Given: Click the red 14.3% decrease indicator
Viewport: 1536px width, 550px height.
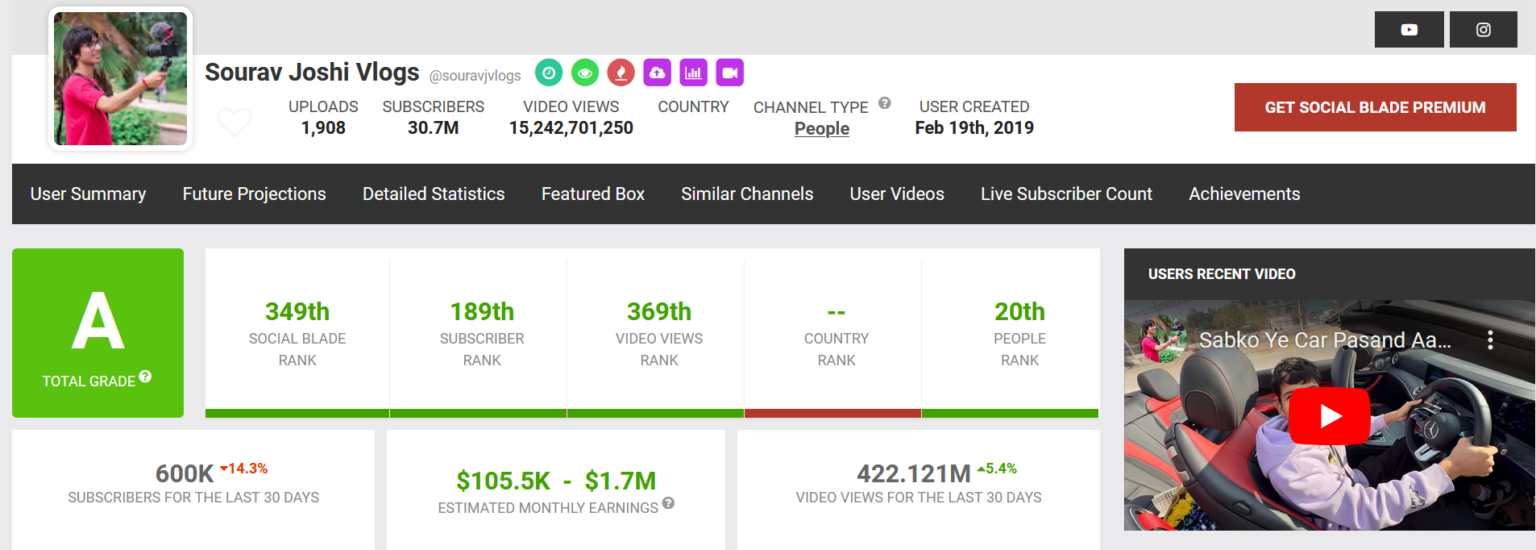Looking at the screenshot, I should pyautogui.click(x=243, y=468).
